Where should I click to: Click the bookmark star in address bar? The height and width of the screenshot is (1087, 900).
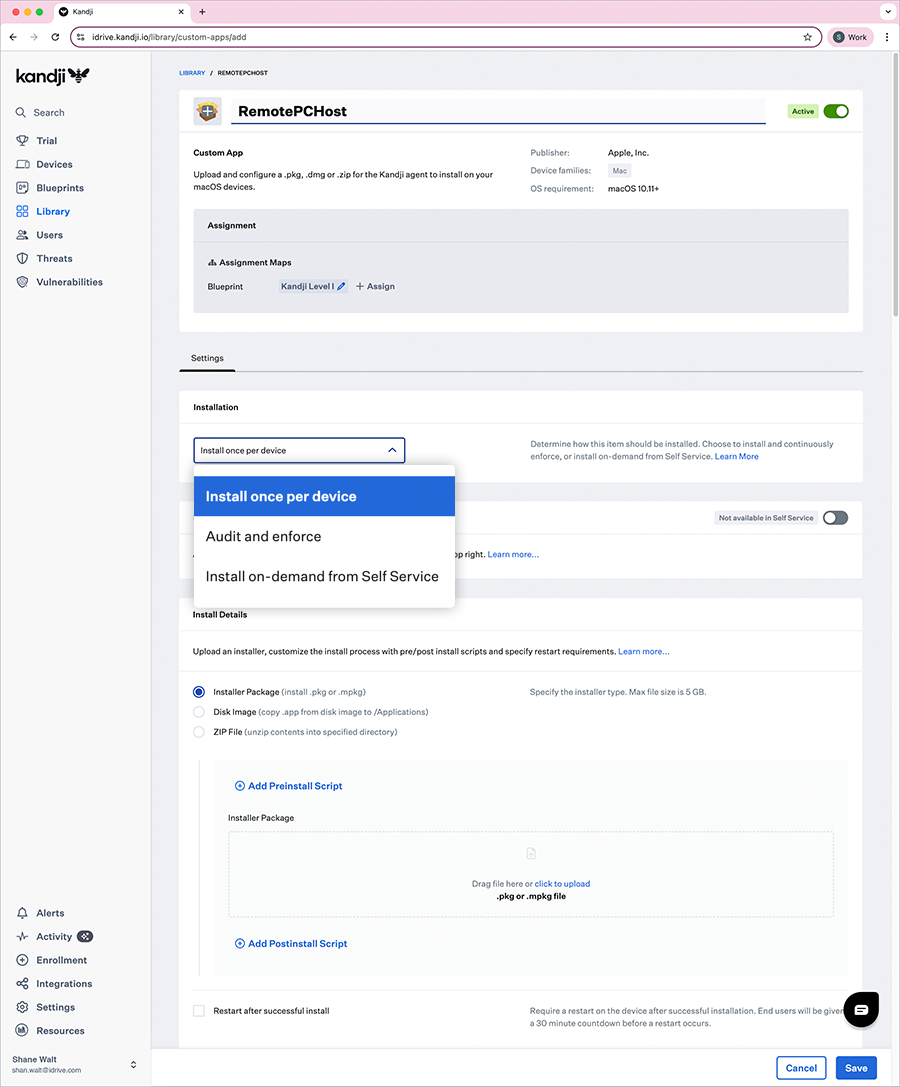tap(807, 37)
